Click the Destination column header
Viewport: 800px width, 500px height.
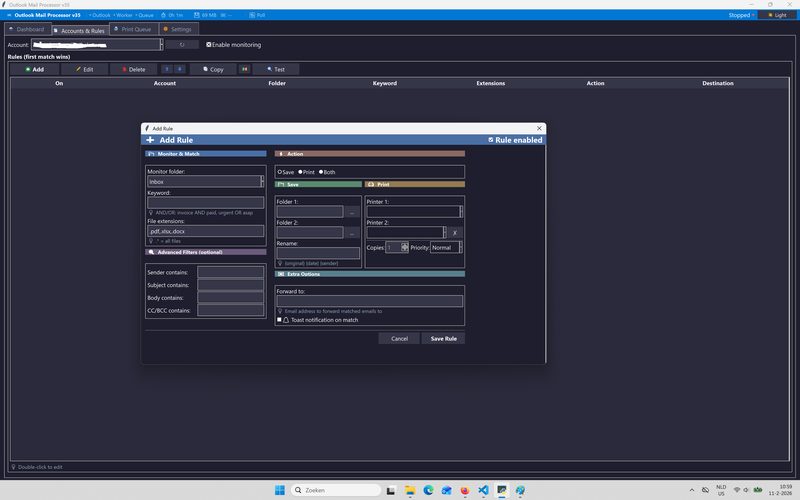click(717, 83)
